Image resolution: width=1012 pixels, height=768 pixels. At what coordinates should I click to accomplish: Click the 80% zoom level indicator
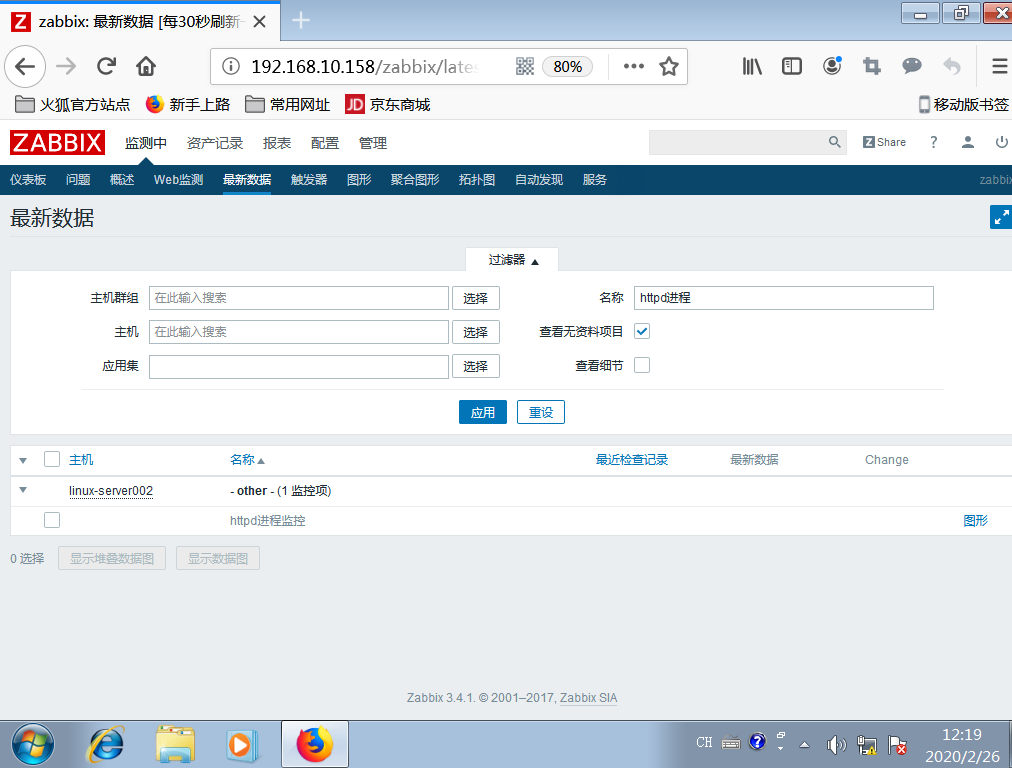pos(567,66)
